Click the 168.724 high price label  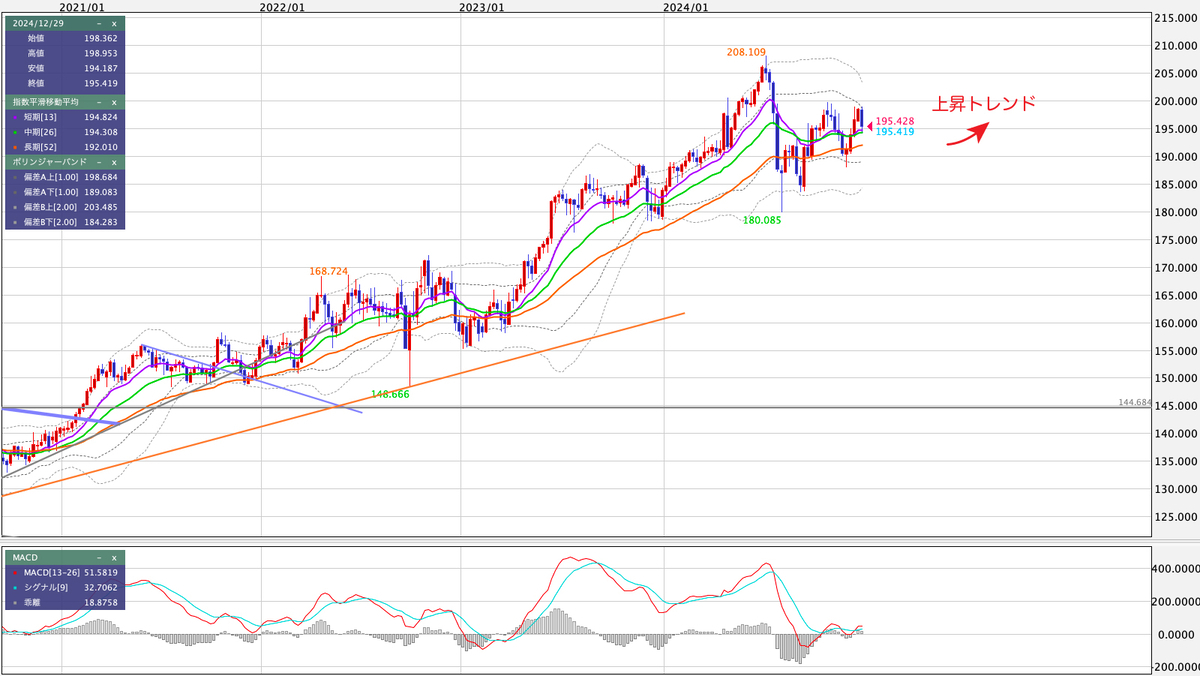tap(329, 271)
